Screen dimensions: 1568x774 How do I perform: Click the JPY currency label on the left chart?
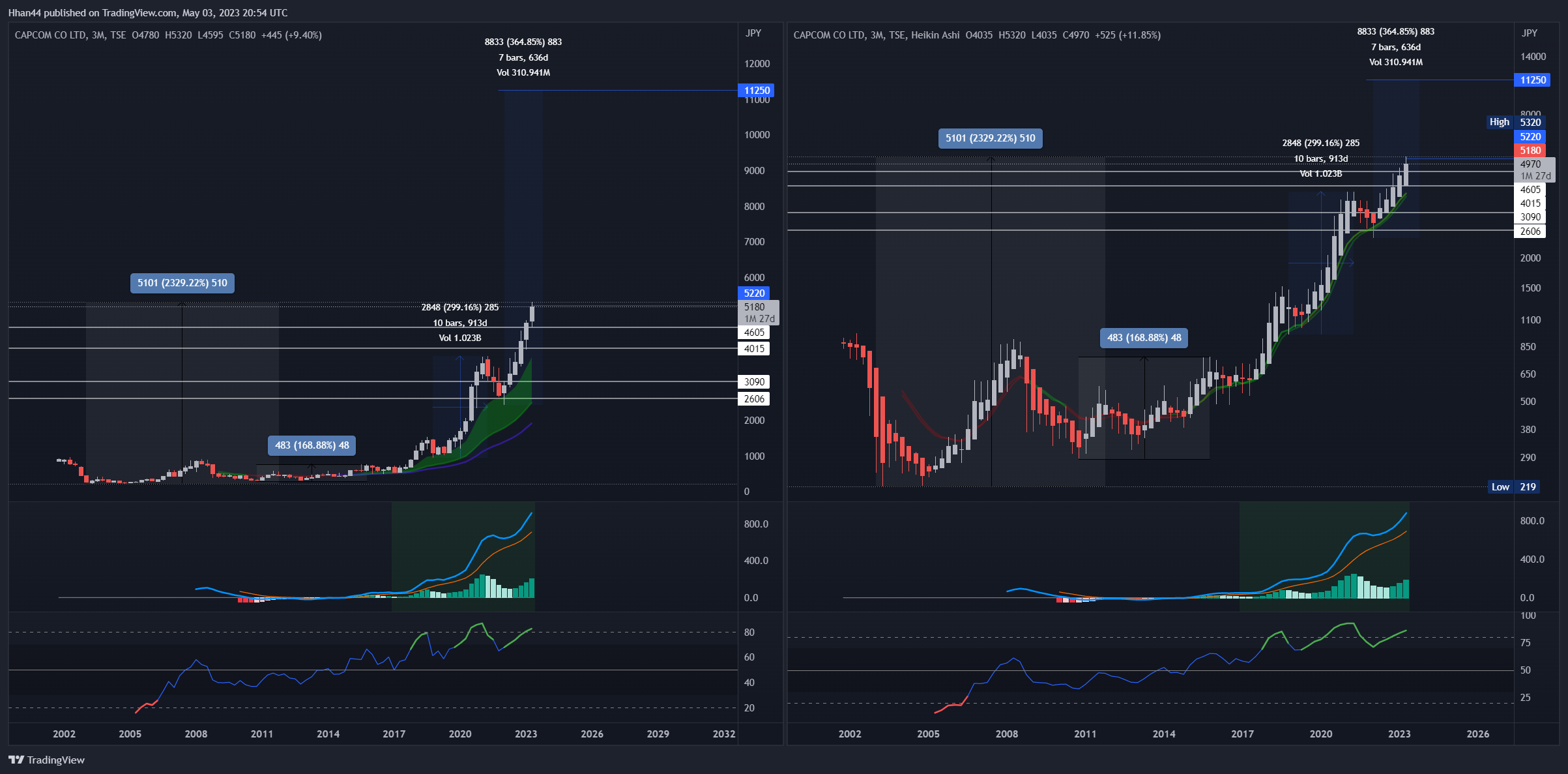tap(753, 33)
